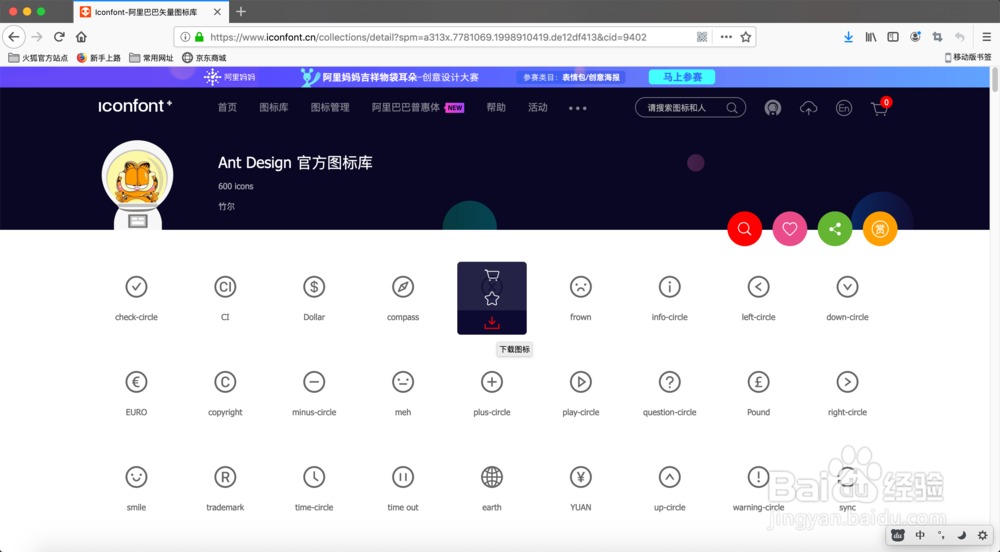Select the play-circle icon
This screenshot has height=552, width=1000.
(580, 382)
